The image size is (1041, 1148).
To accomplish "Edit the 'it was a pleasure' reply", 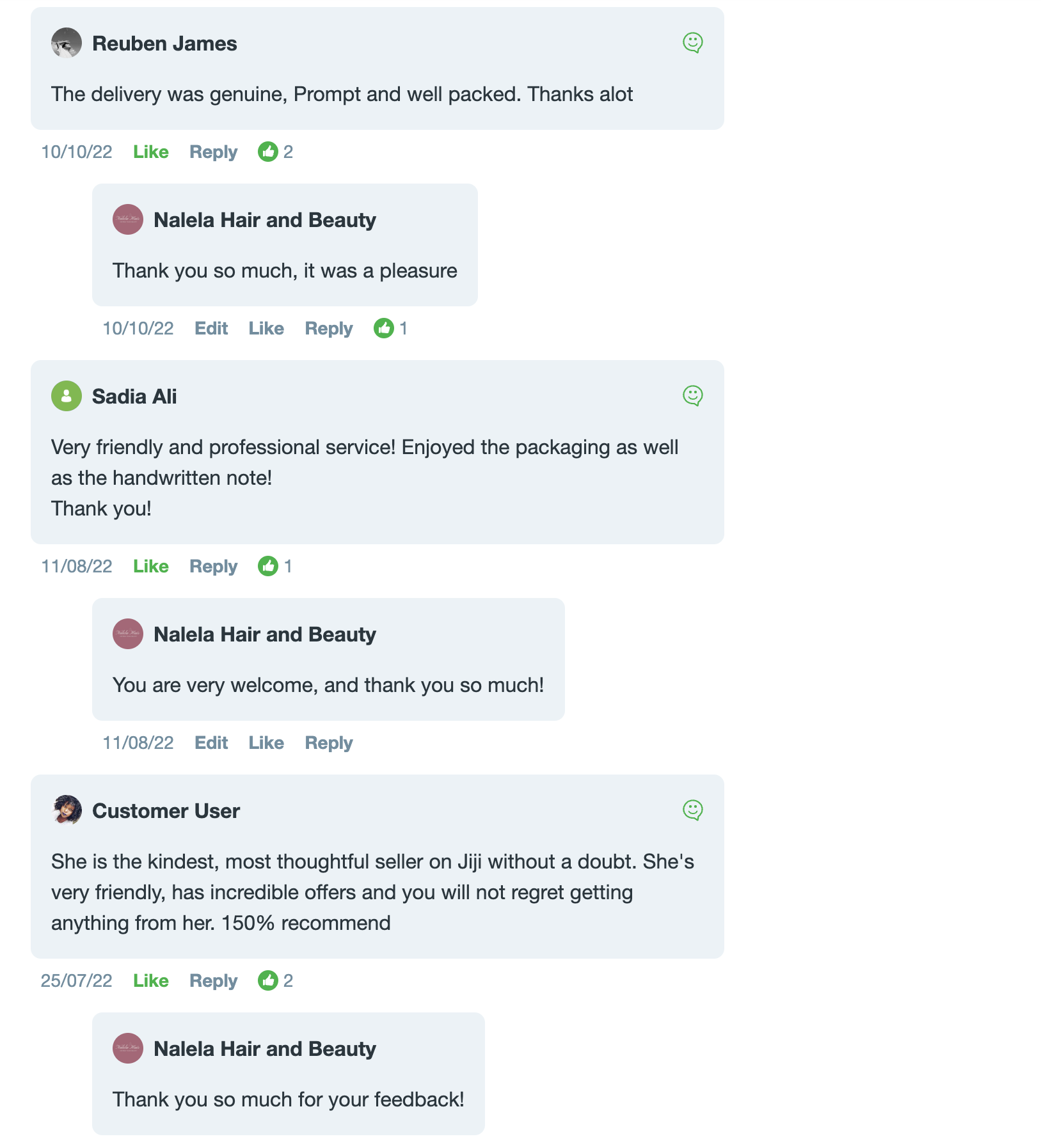I will click(211, 328).
